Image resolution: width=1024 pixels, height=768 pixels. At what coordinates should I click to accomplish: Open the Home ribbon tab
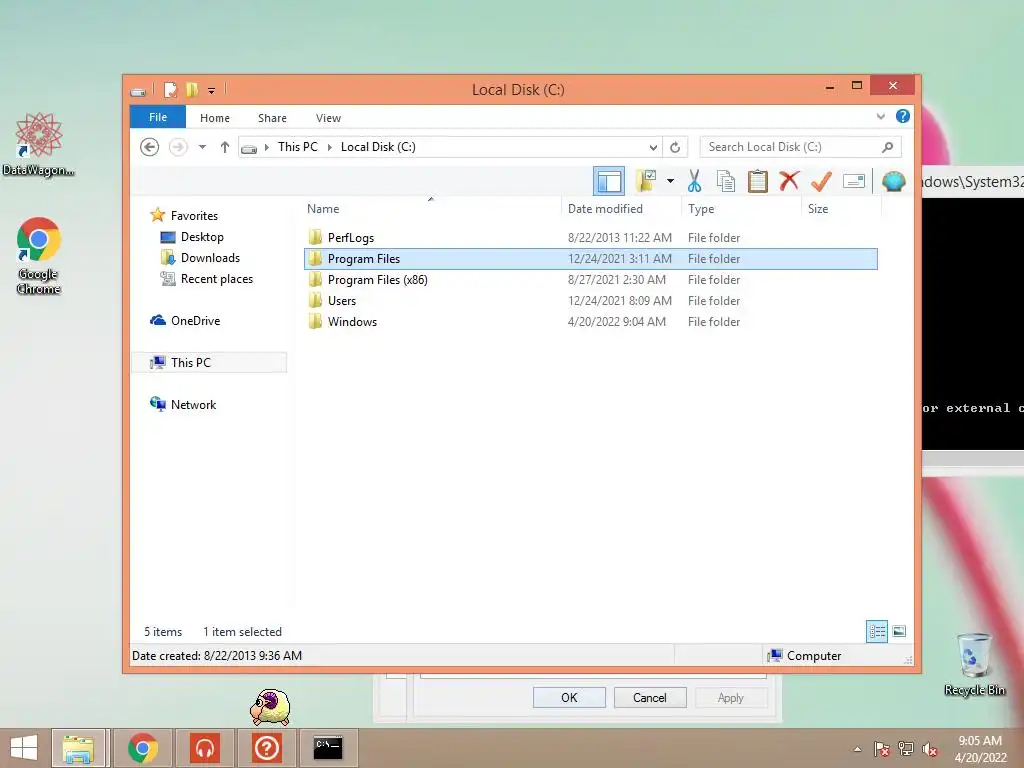click(215, 118)
